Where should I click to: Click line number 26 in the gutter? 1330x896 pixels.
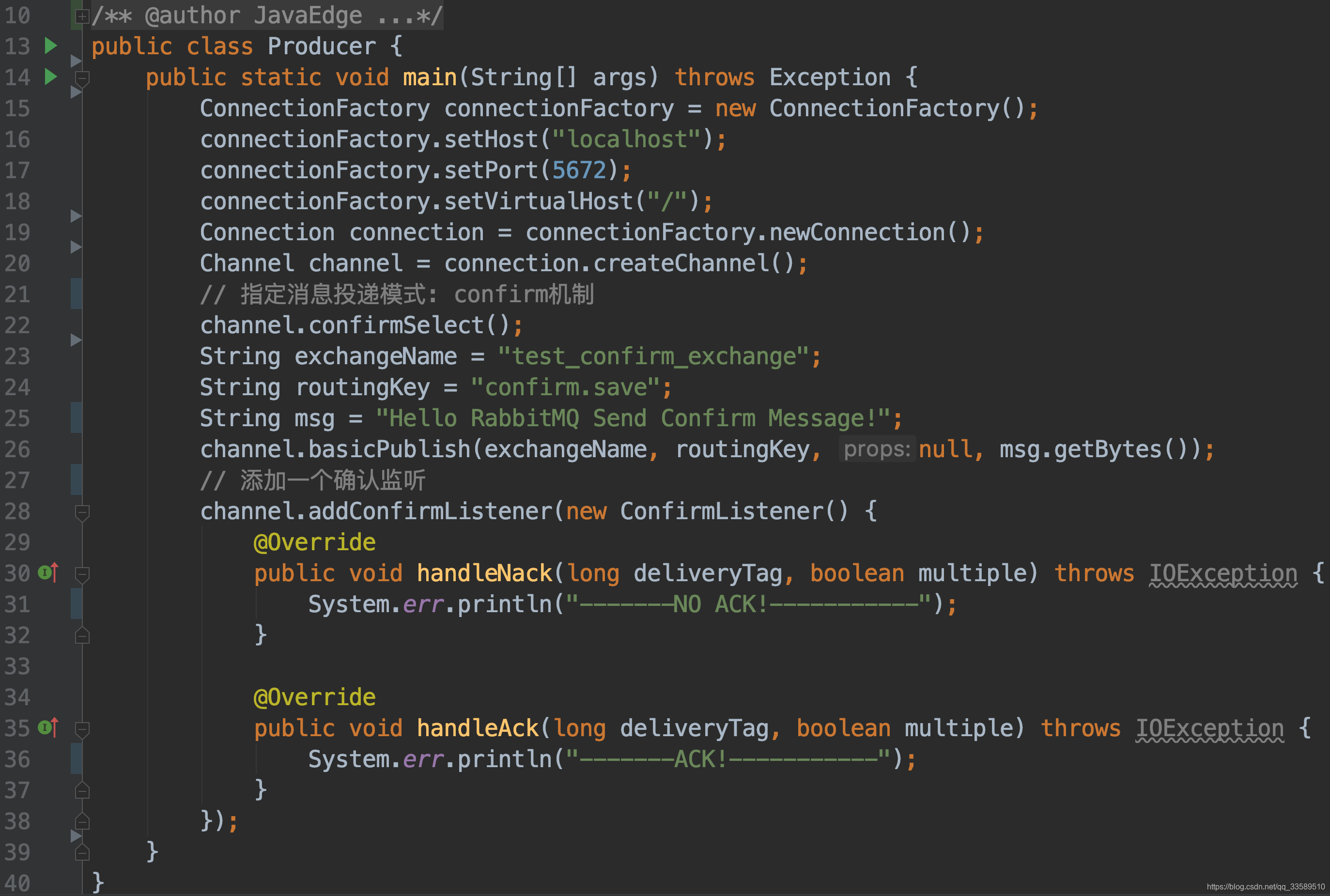(x=17, y=449)
